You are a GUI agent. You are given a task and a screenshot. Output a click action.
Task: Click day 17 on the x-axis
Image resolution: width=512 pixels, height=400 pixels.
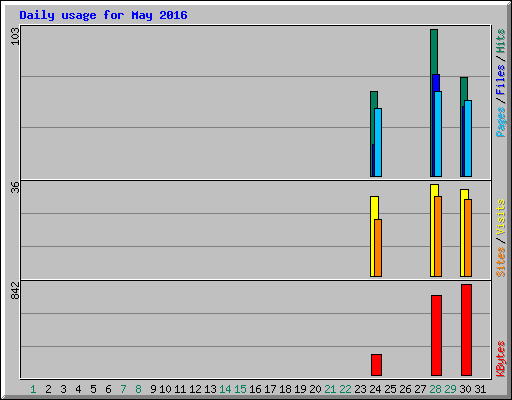[x=270, y=389]
